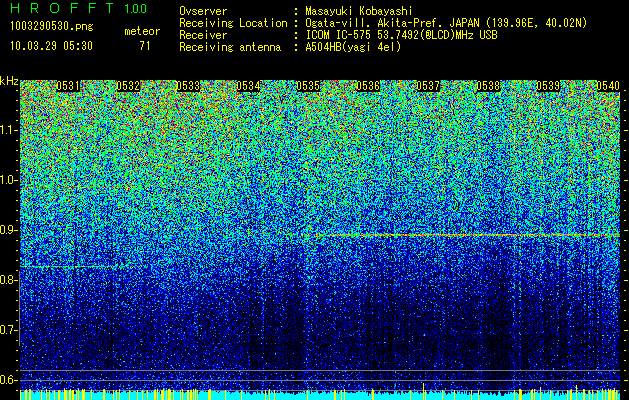The image size is (629, 400).
Task: Click the 'Receiver' field label
Action: [203, 35]
